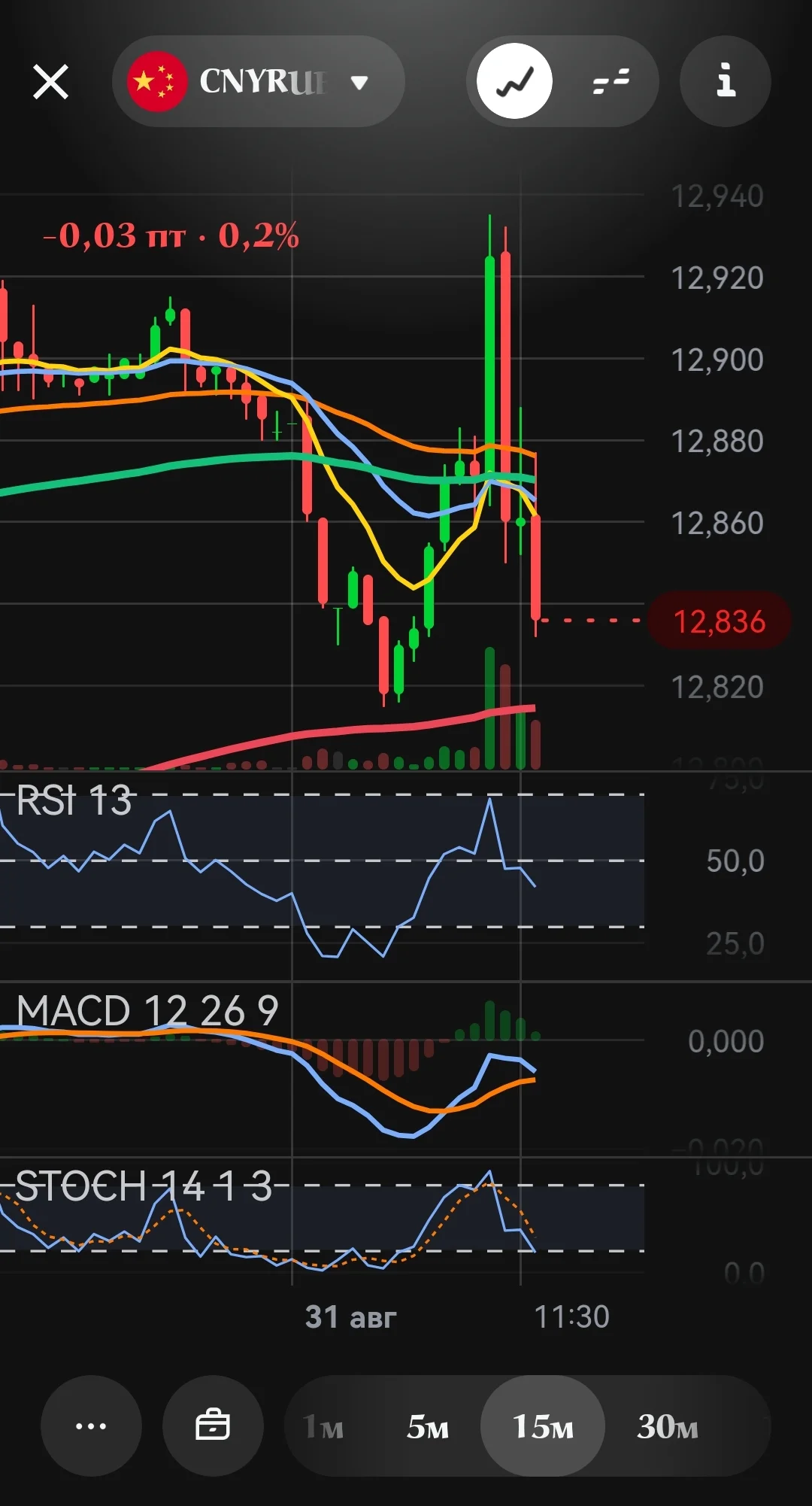Select the 5м timeframe

(428, 1426)
